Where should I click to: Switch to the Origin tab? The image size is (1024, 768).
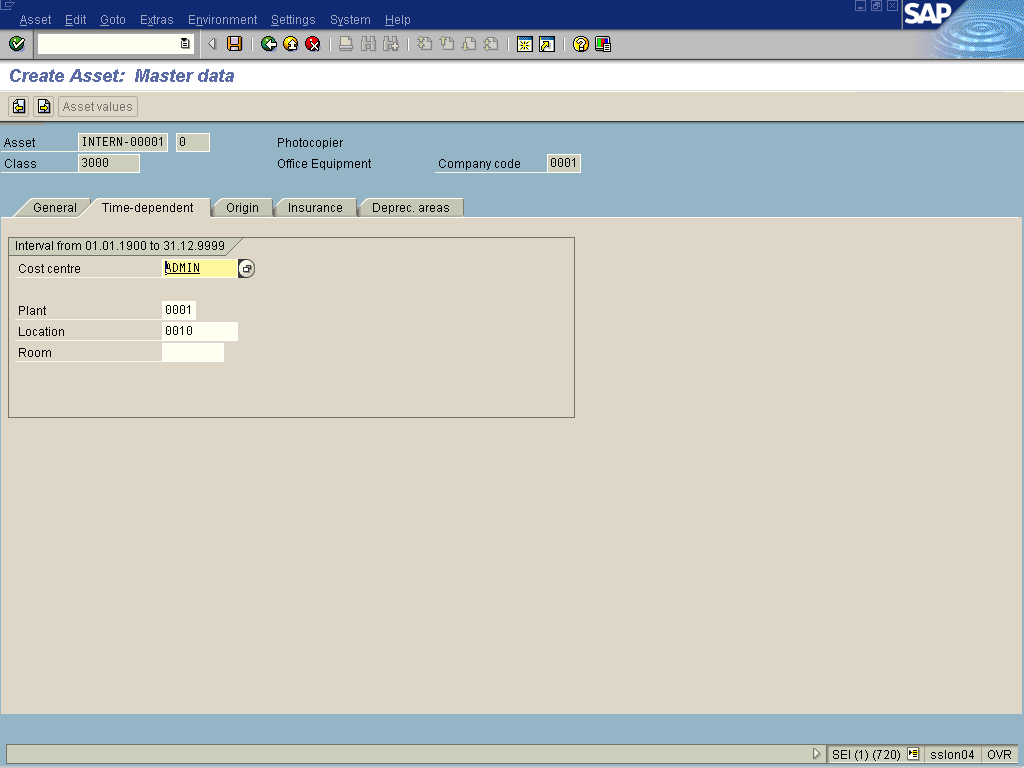tap(242, 208)
